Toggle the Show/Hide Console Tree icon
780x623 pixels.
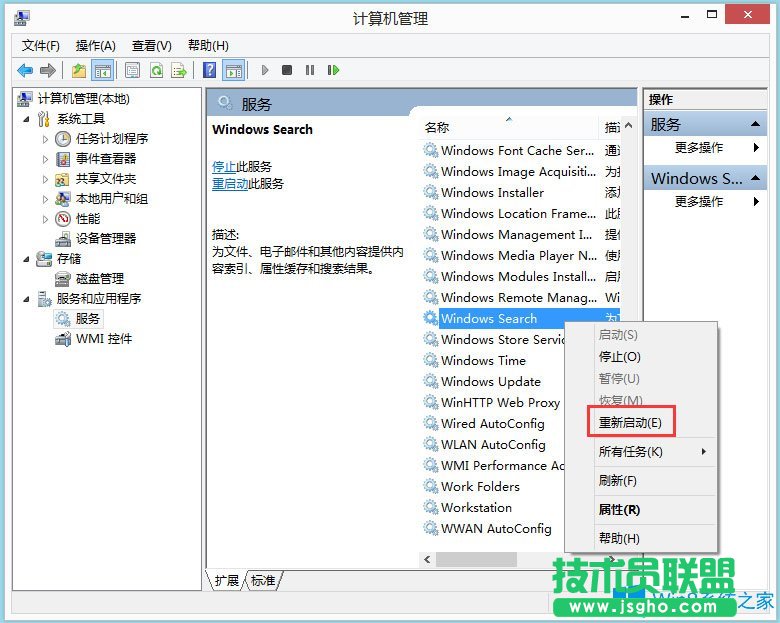point(103,70)
